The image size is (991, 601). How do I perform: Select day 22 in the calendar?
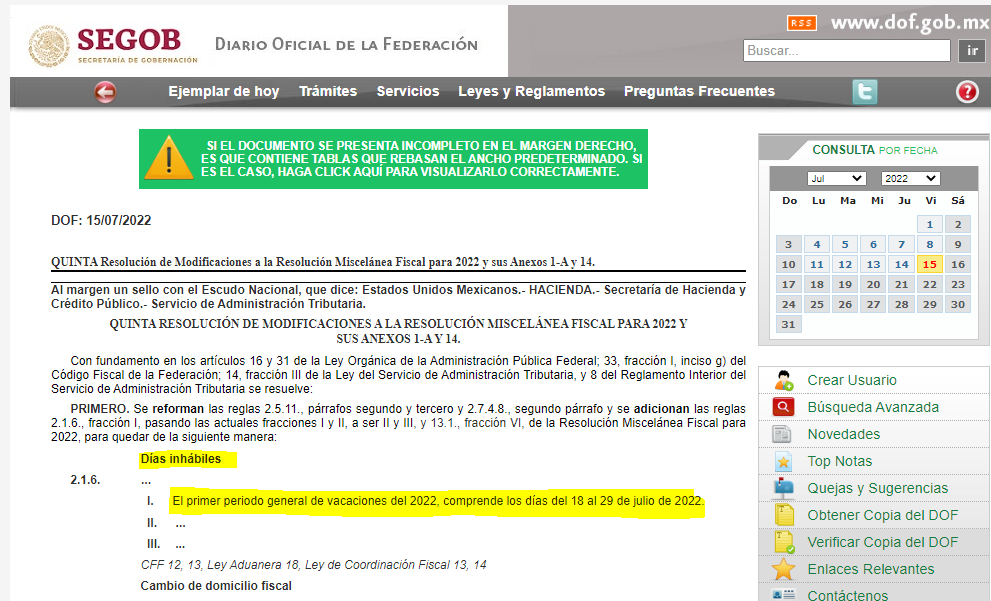[x=930, y=284]
